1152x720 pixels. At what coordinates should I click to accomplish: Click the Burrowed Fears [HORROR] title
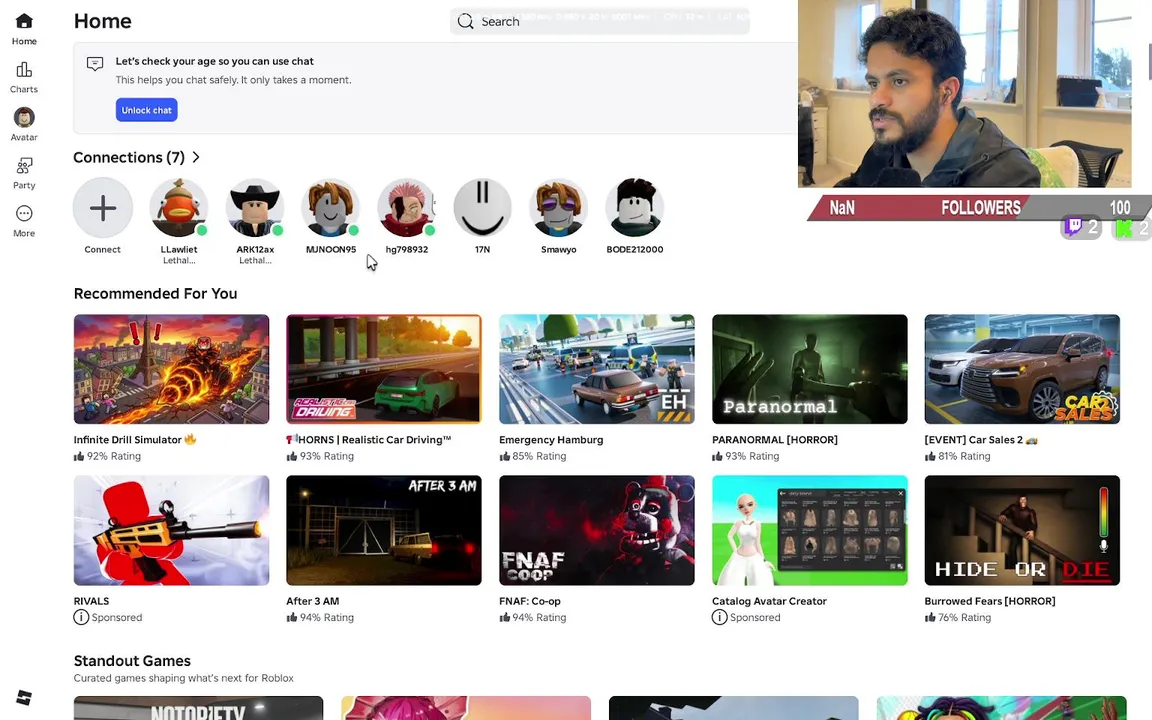(990, 601)
